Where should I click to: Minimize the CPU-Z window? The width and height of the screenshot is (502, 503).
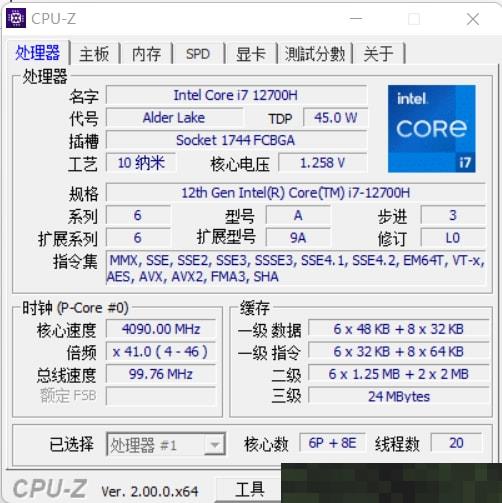(x=356, y=19)
